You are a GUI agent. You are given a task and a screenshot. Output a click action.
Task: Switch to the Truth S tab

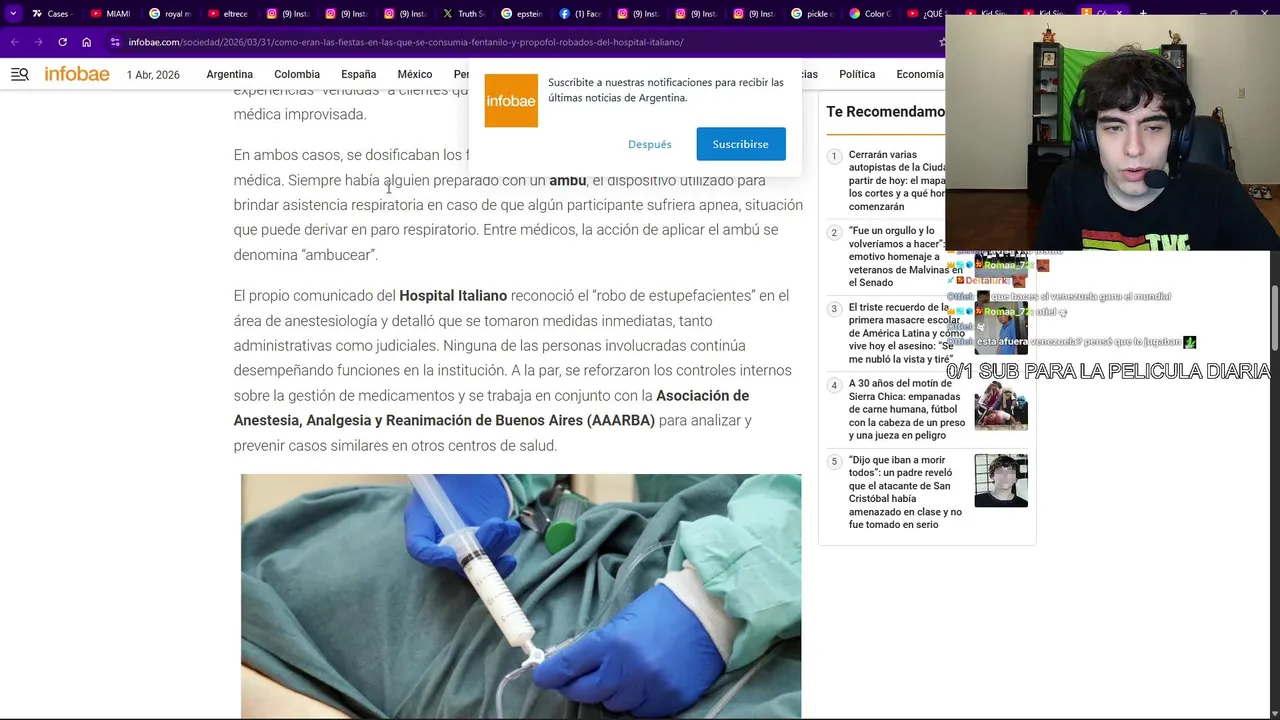pos(462,14)
